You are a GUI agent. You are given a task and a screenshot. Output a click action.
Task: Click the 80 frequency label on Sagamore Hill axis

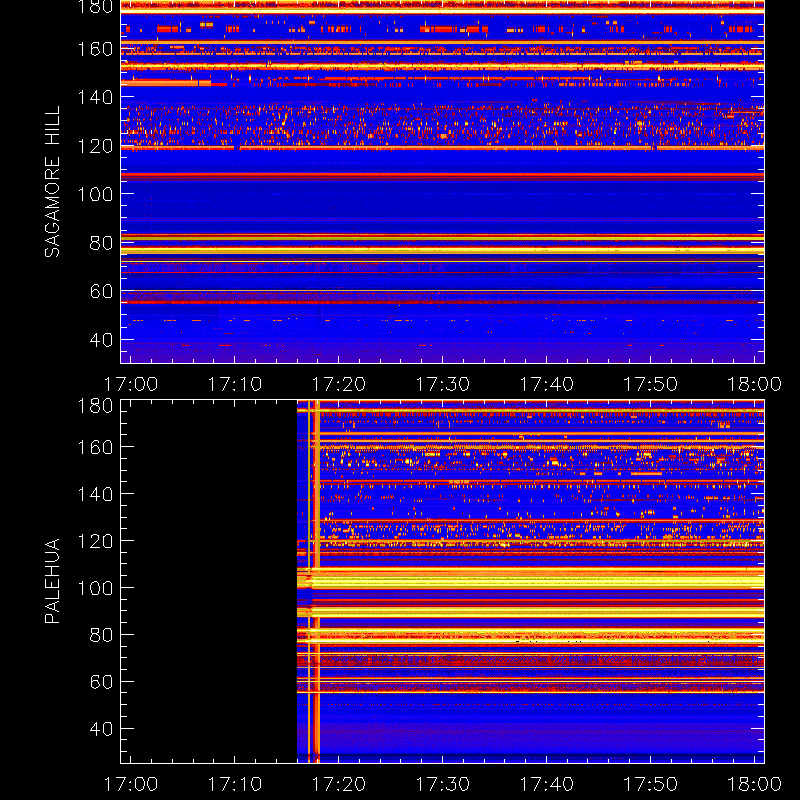pos(102,242)
